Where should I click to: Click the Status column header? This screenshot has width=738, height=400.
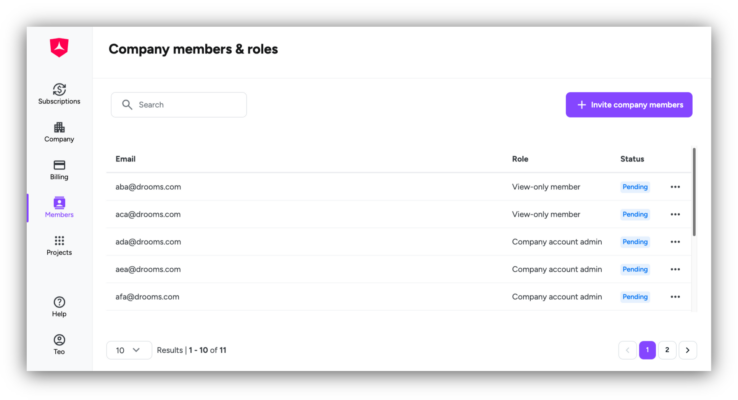point(632,159)
